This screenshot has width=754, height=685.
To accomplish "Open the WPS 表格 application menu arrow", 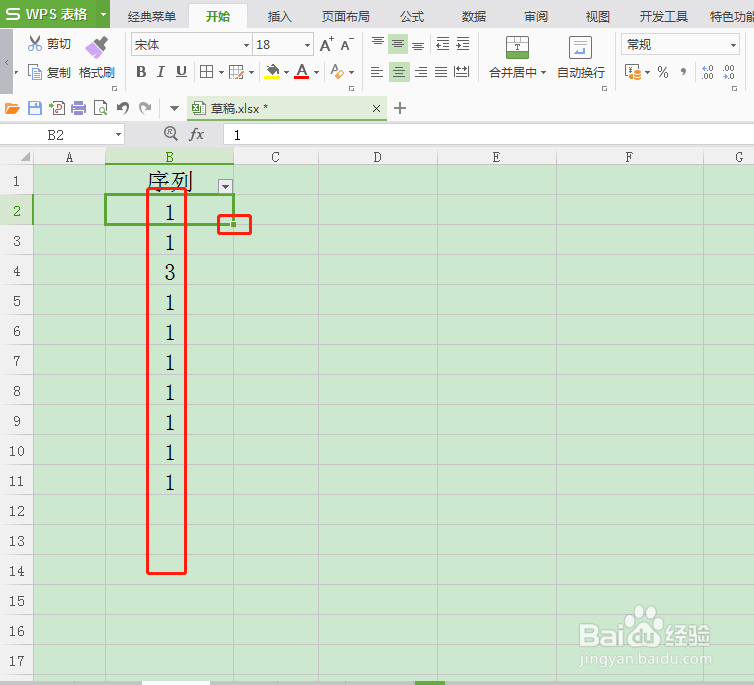I will tap(103, 14).
